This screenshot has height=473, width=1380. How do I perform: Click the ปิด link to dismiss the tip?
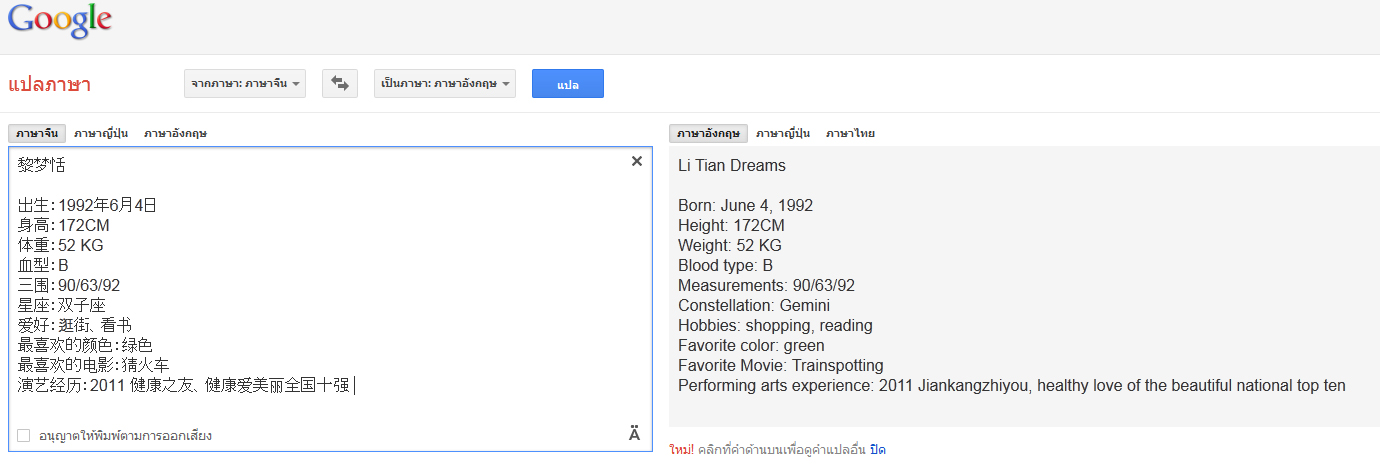tap(878, 450)
